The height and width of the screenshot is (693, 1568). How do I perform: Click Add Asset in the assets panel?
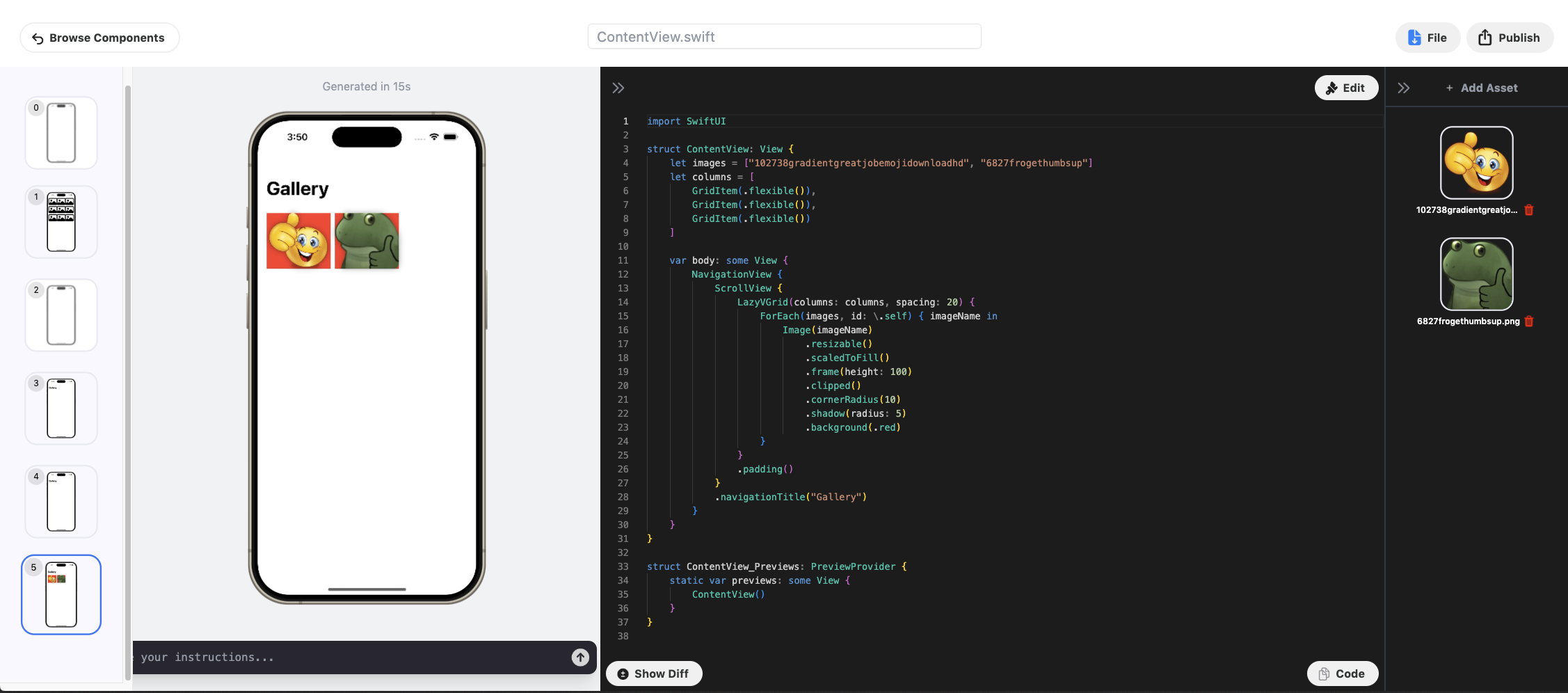coord(1481,88)
